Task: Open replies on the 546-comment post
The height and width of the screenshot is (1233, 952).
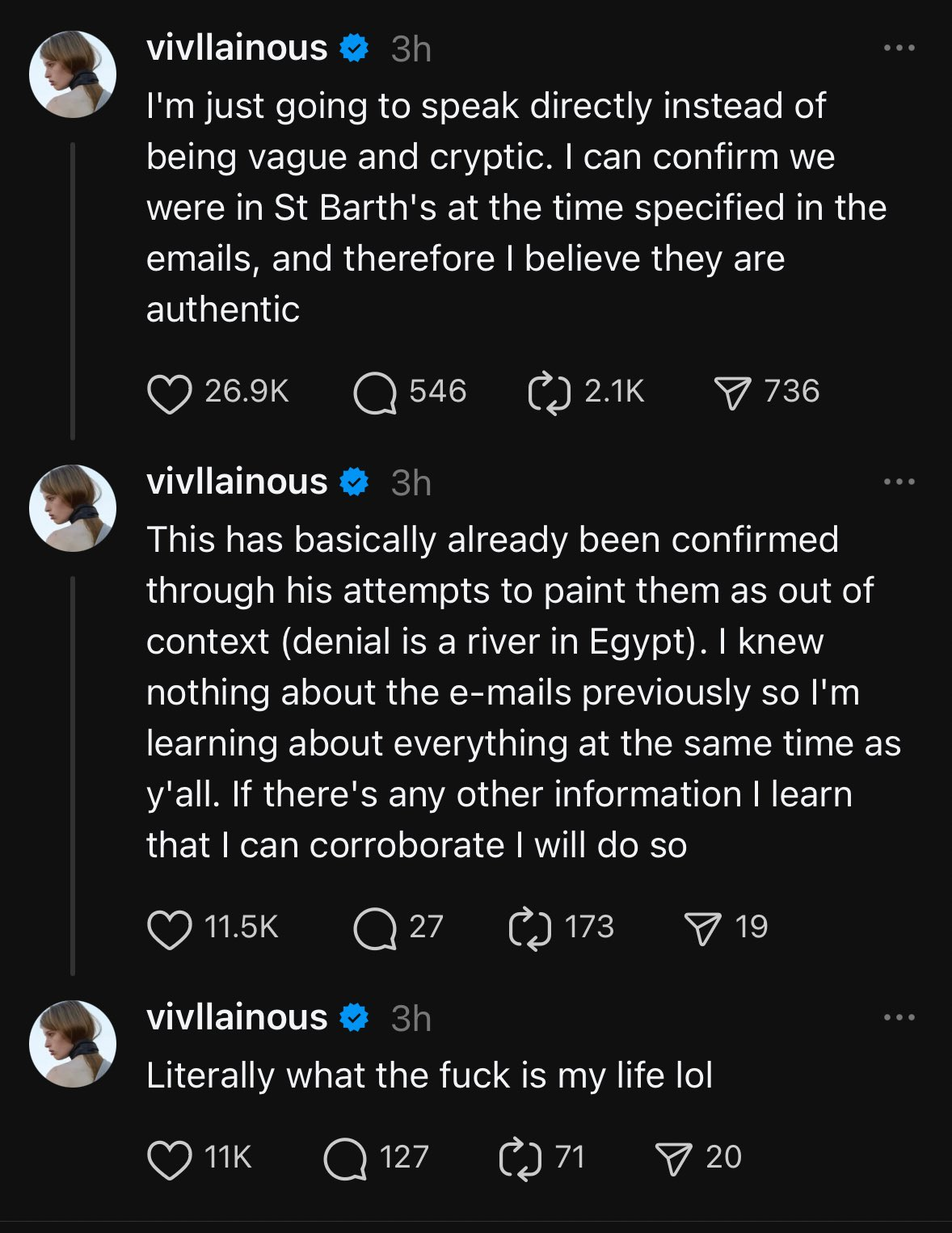Action: 375,393
